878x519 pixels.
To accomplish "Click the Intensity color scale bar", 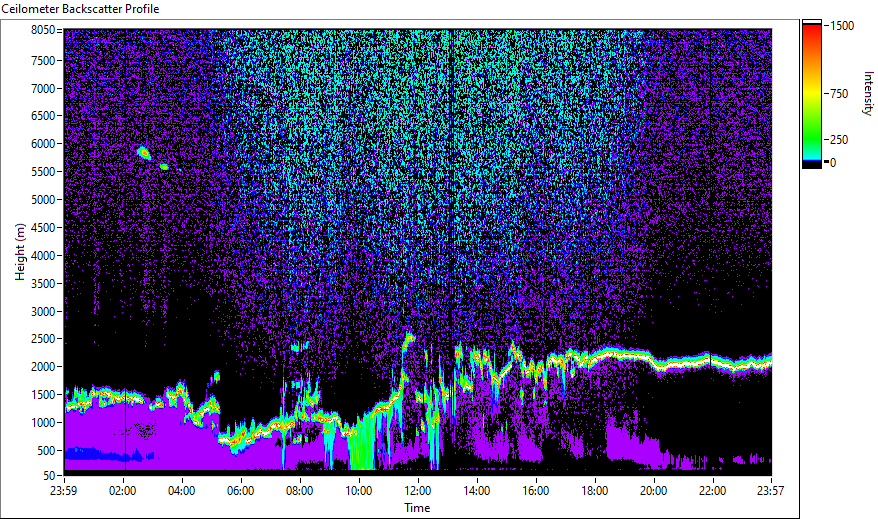I will pos(812,94).
